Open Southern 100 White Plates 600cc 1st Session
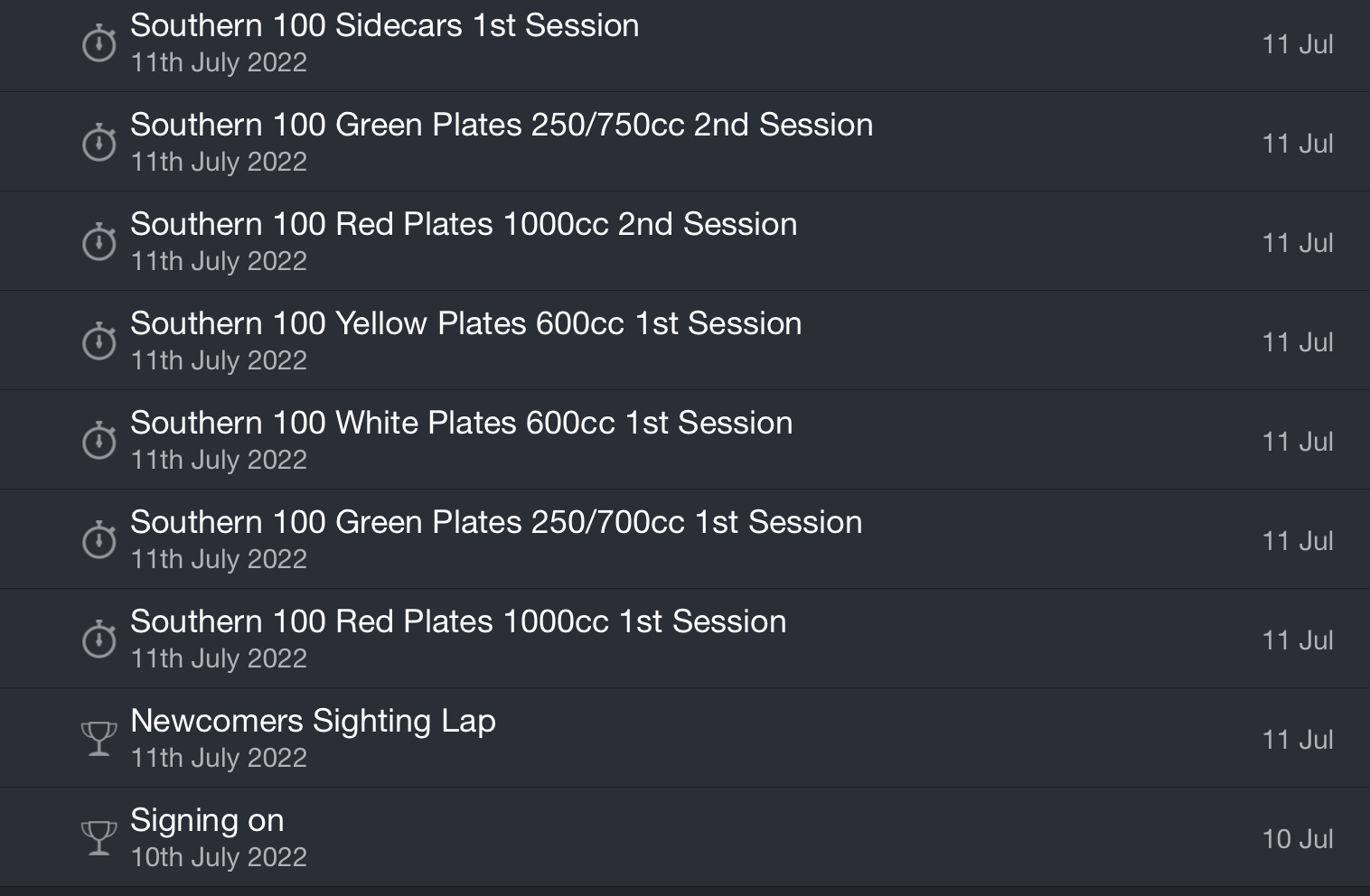The image size is (1370, 896). point(685,440)
